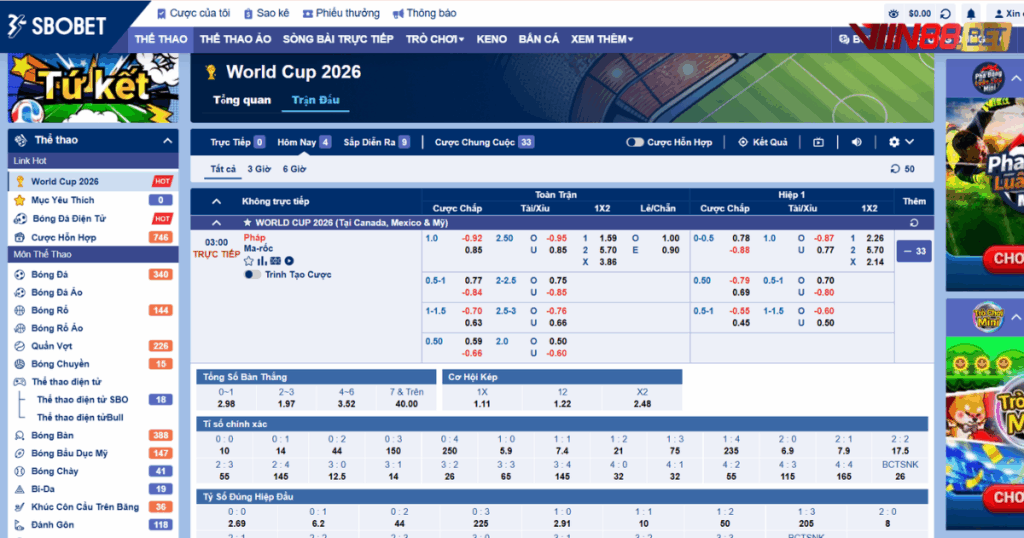Expand Thể thao điện tử category
Viewport: 1024px width, 538px height.
tap(93, 382)
